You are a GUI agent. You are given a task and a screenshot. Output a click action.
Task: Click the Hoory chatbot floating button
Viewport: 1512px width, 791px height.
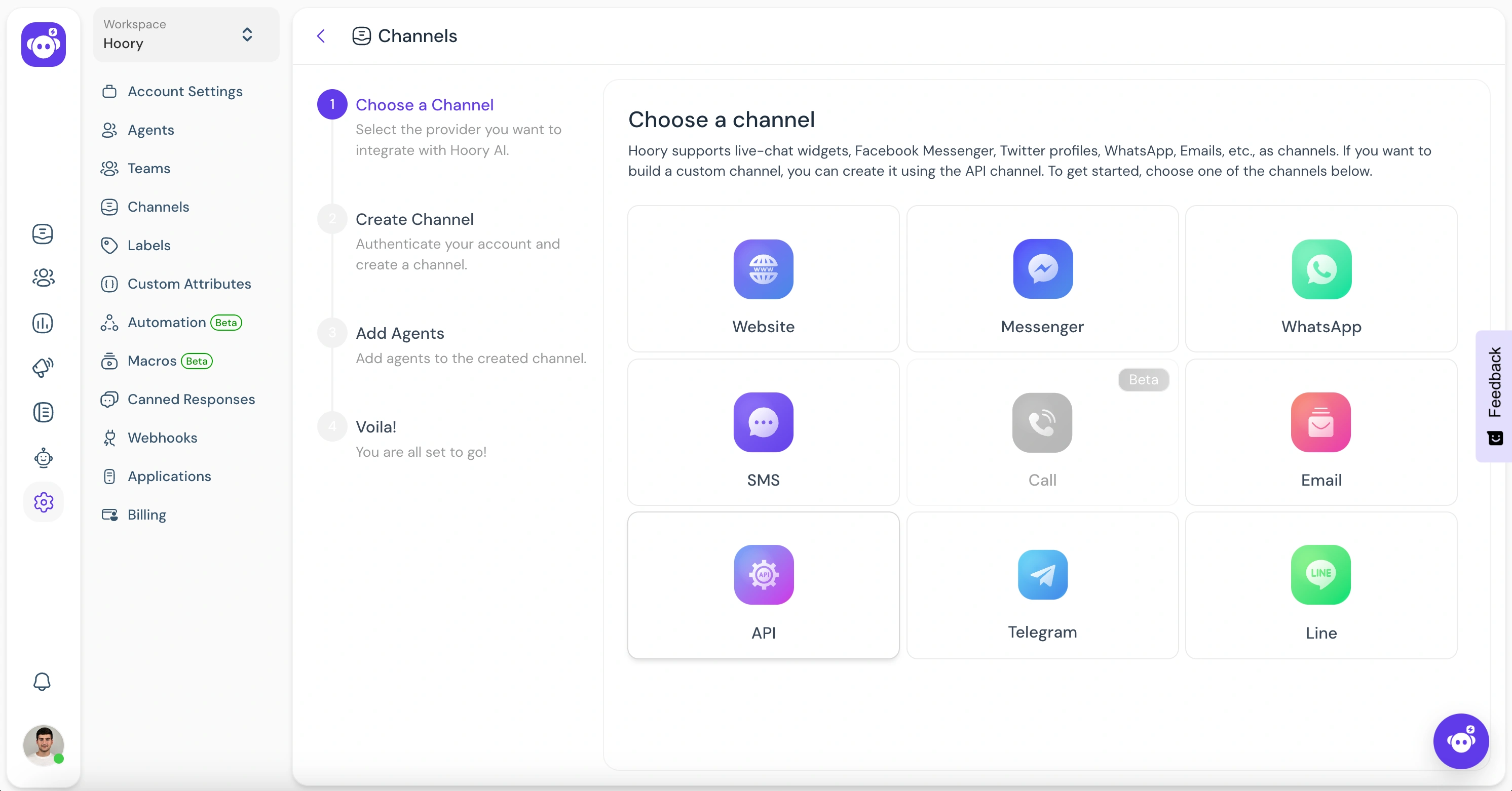click(x=1462, y=741)
